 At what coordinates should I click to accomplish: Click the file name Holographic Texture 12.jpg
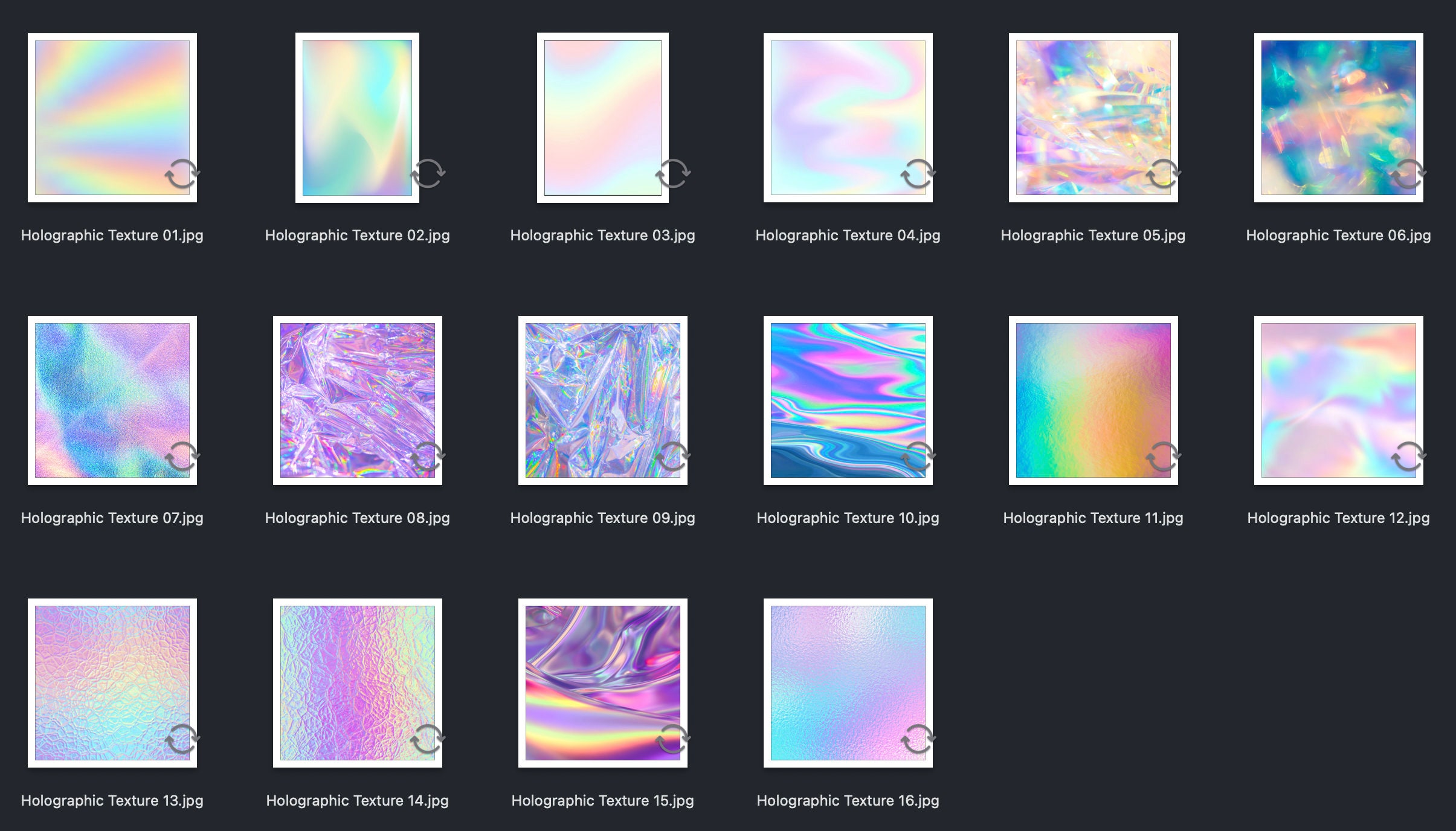click(x=1339, y=518)
